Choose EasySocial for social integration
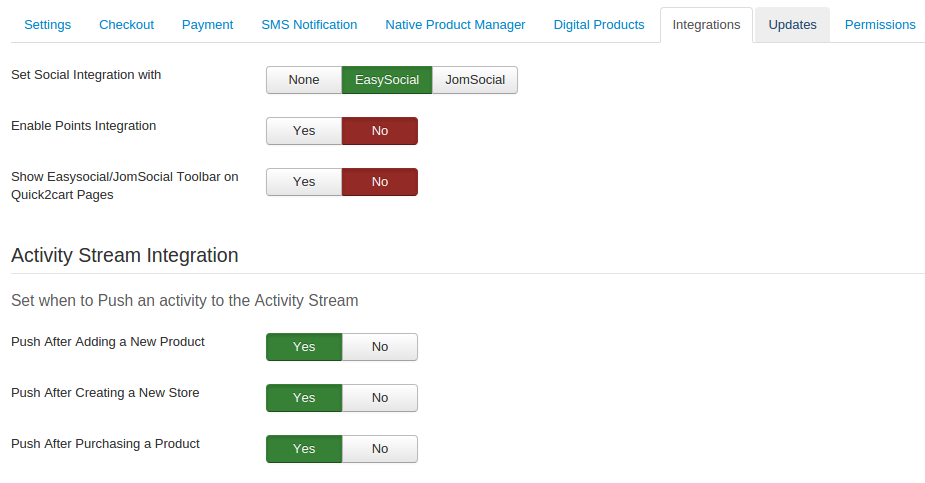The width and height of the screenshot is (925, 483). (x=387, y=80)
